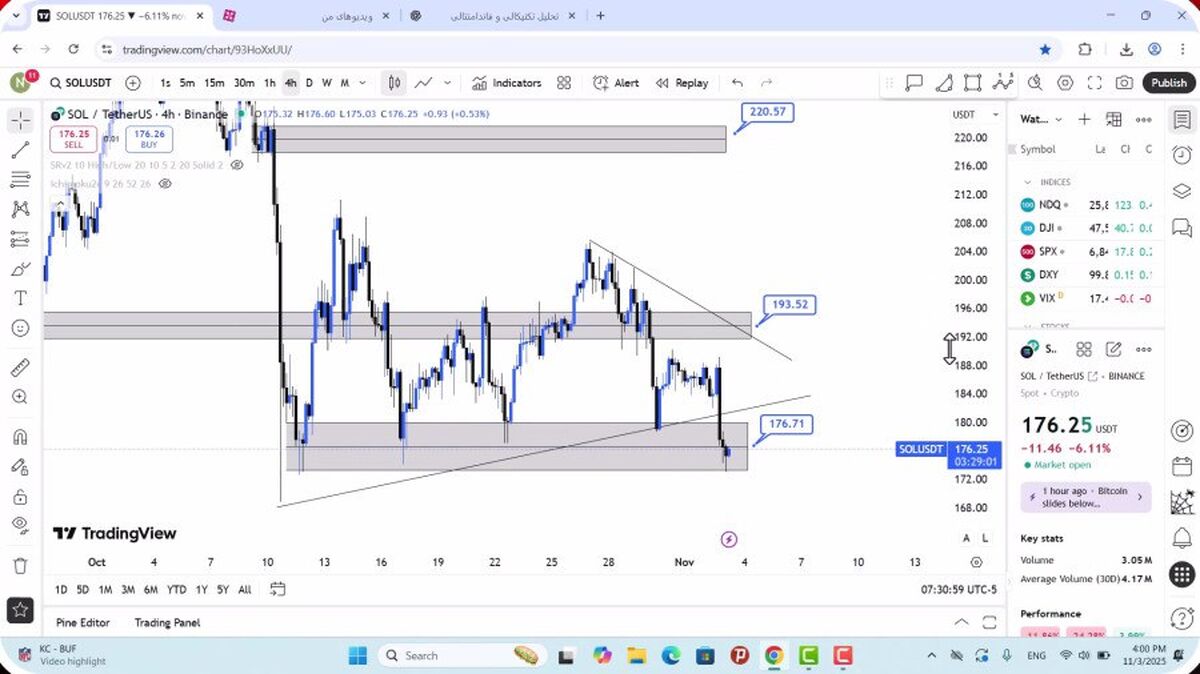This screenshot has width=1200, height=674.
Task: Select the rectangle tool in favorites bar
Action: tap(973, 83)
